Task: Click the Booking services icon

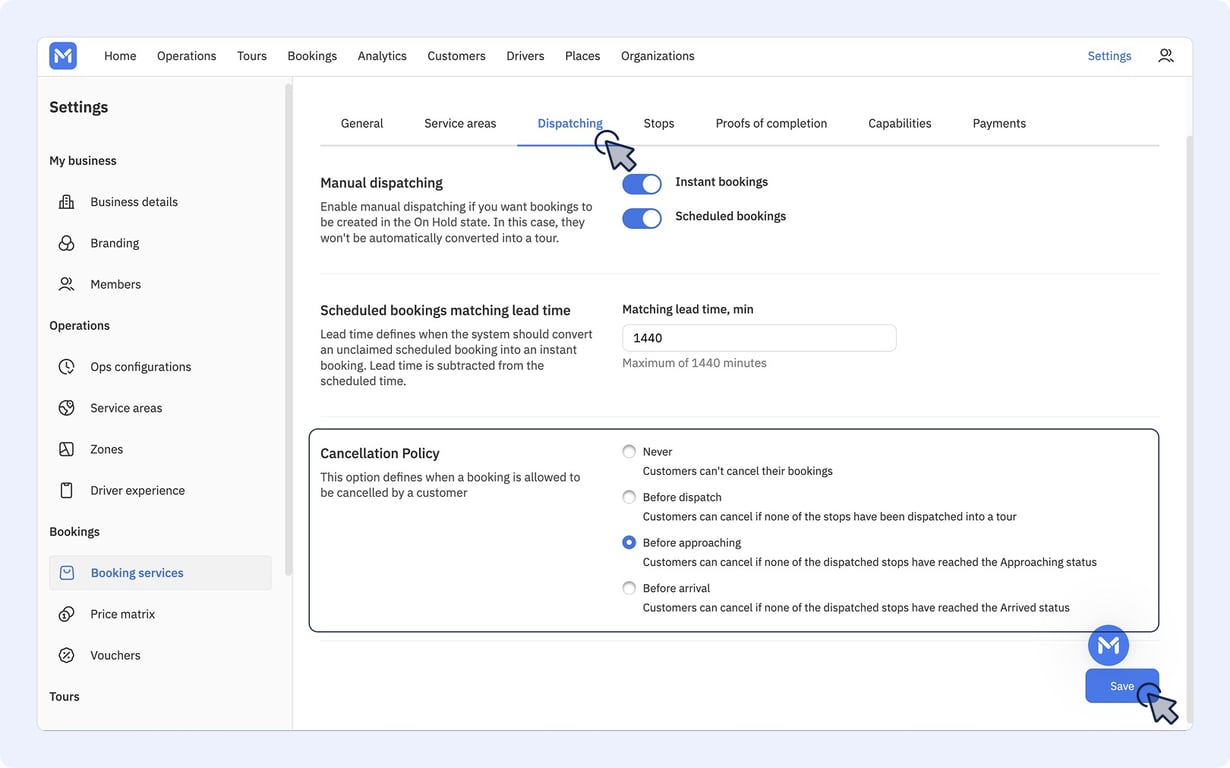Action: coord(67,573)
